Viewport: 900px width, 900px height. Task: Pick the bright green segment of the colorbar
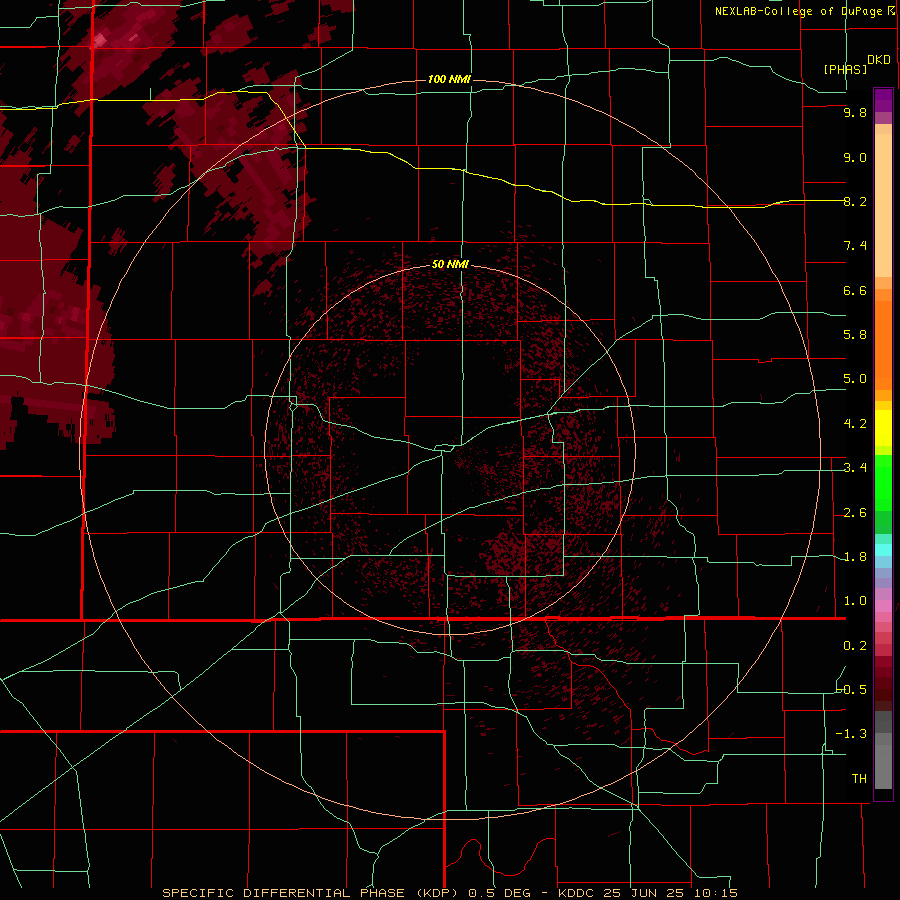(883, 483)
